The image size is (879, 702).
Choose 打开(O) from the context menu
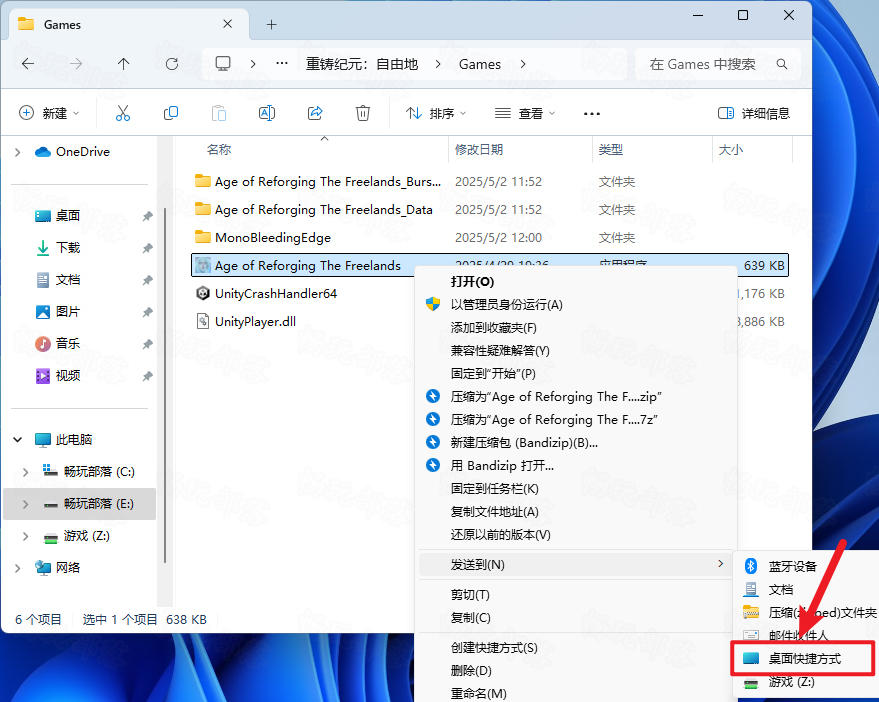tap(576, 281)
